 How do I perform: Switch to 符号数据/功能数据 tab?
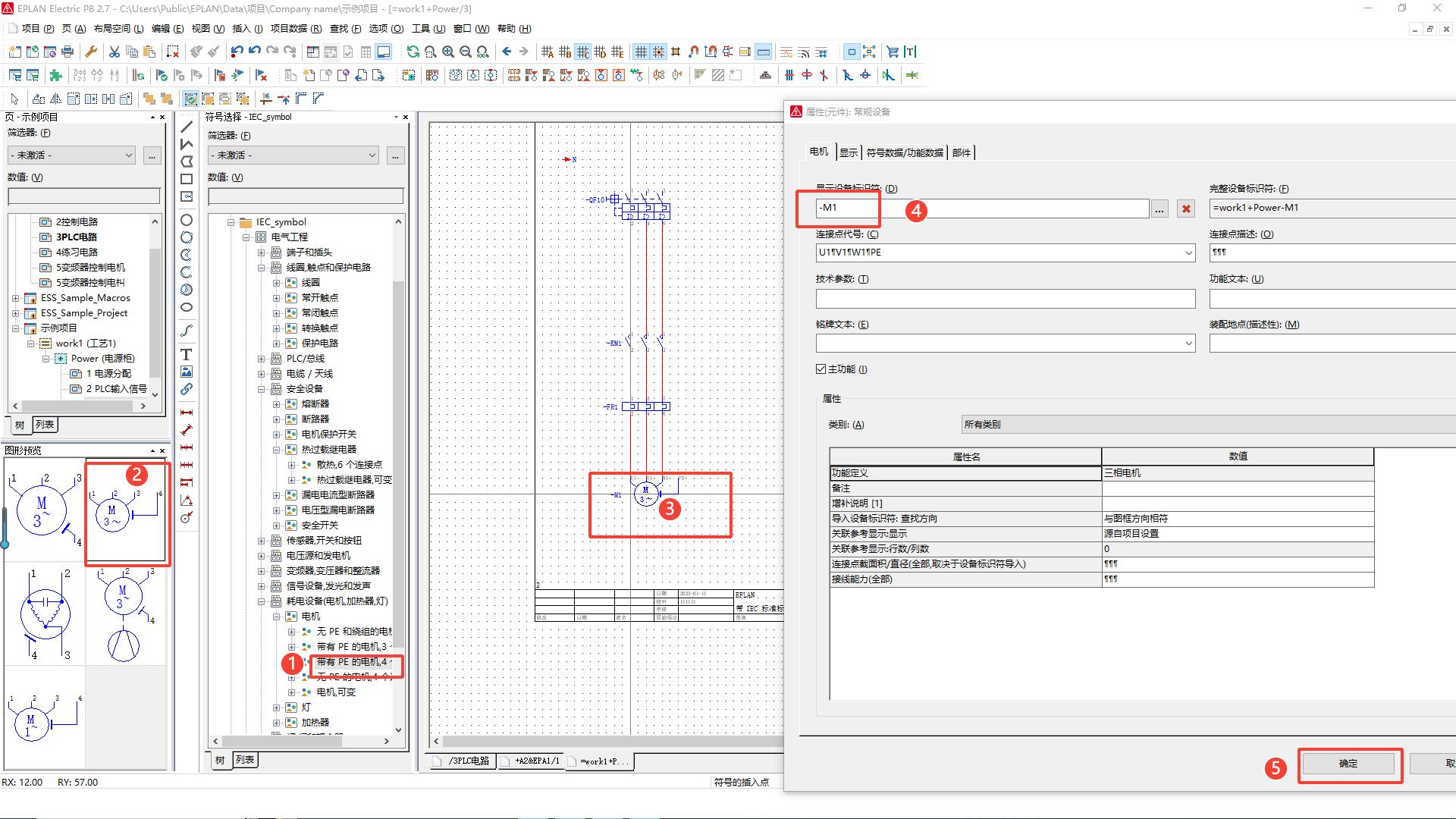coord(905,152)
